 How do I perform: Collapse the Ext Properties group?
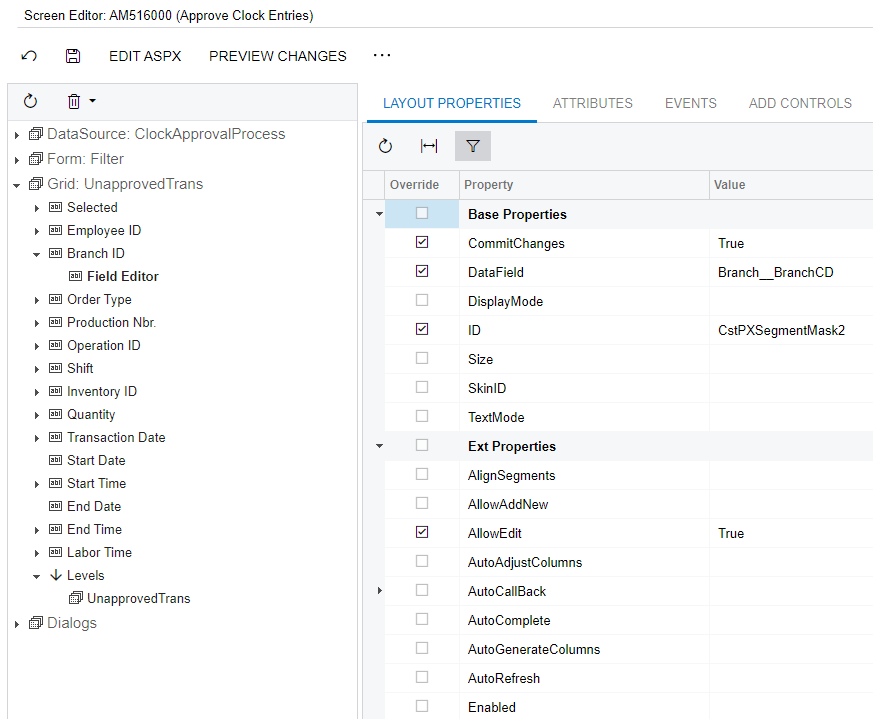pos(379,446)
